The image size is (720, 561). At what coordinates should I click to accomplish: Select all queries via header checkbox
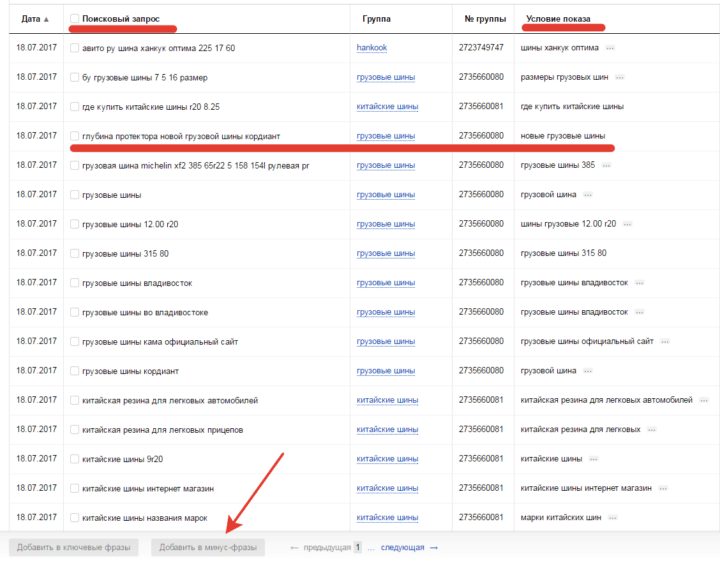(74, 18)
